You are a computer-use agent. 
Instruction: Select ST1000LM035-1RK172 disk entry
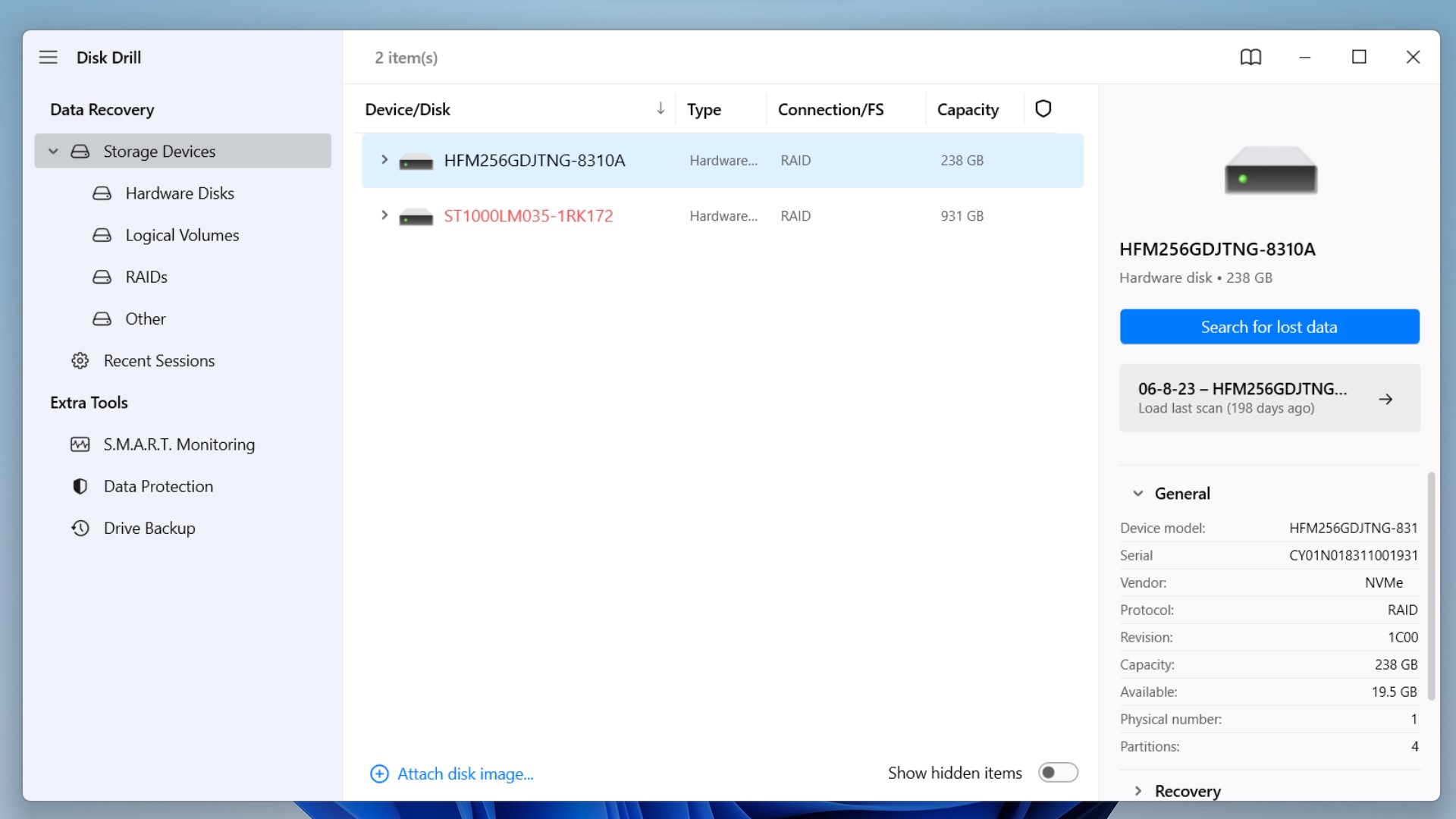528,215
